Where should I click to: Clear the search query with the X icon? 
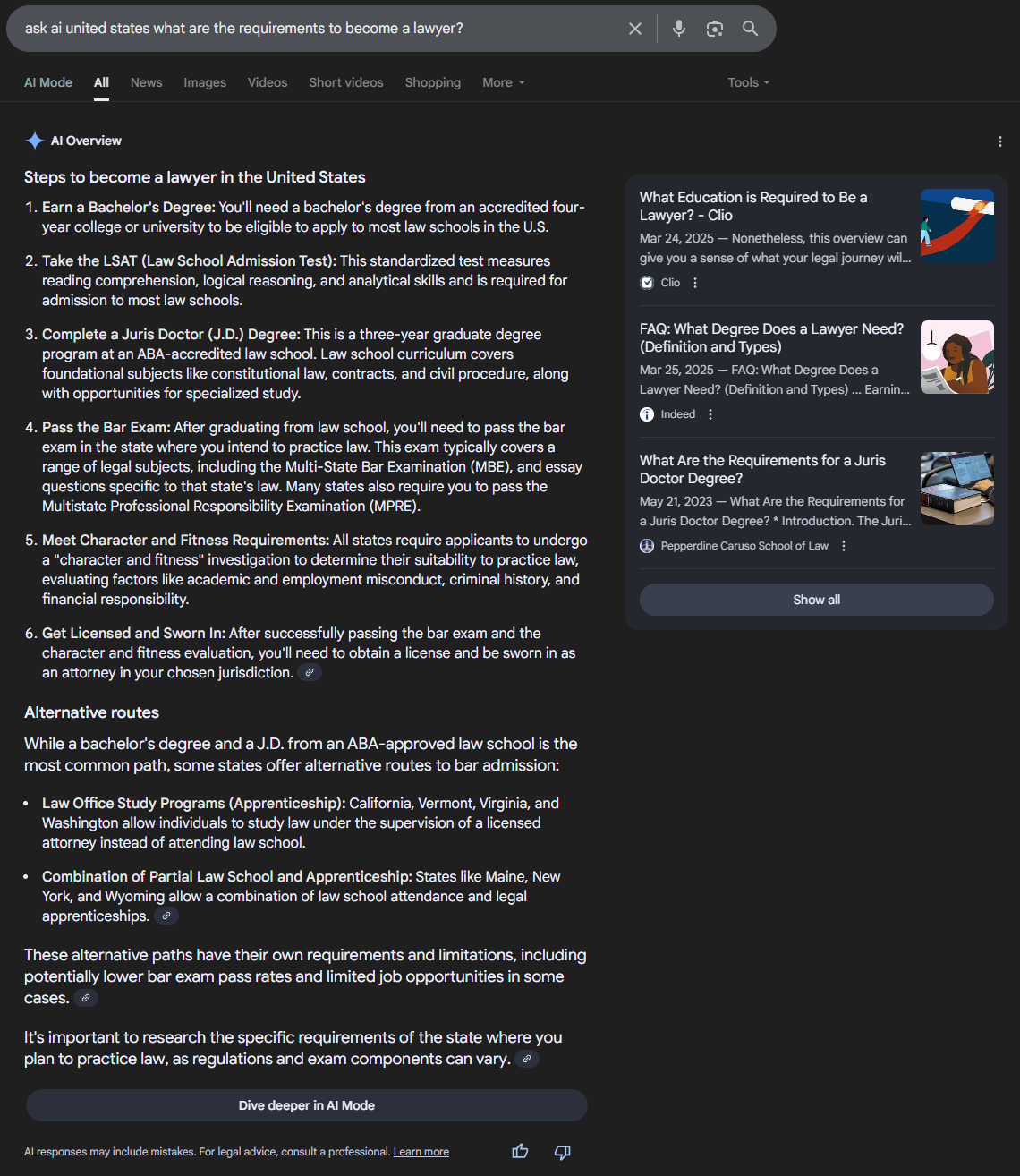tap(635, 29)
